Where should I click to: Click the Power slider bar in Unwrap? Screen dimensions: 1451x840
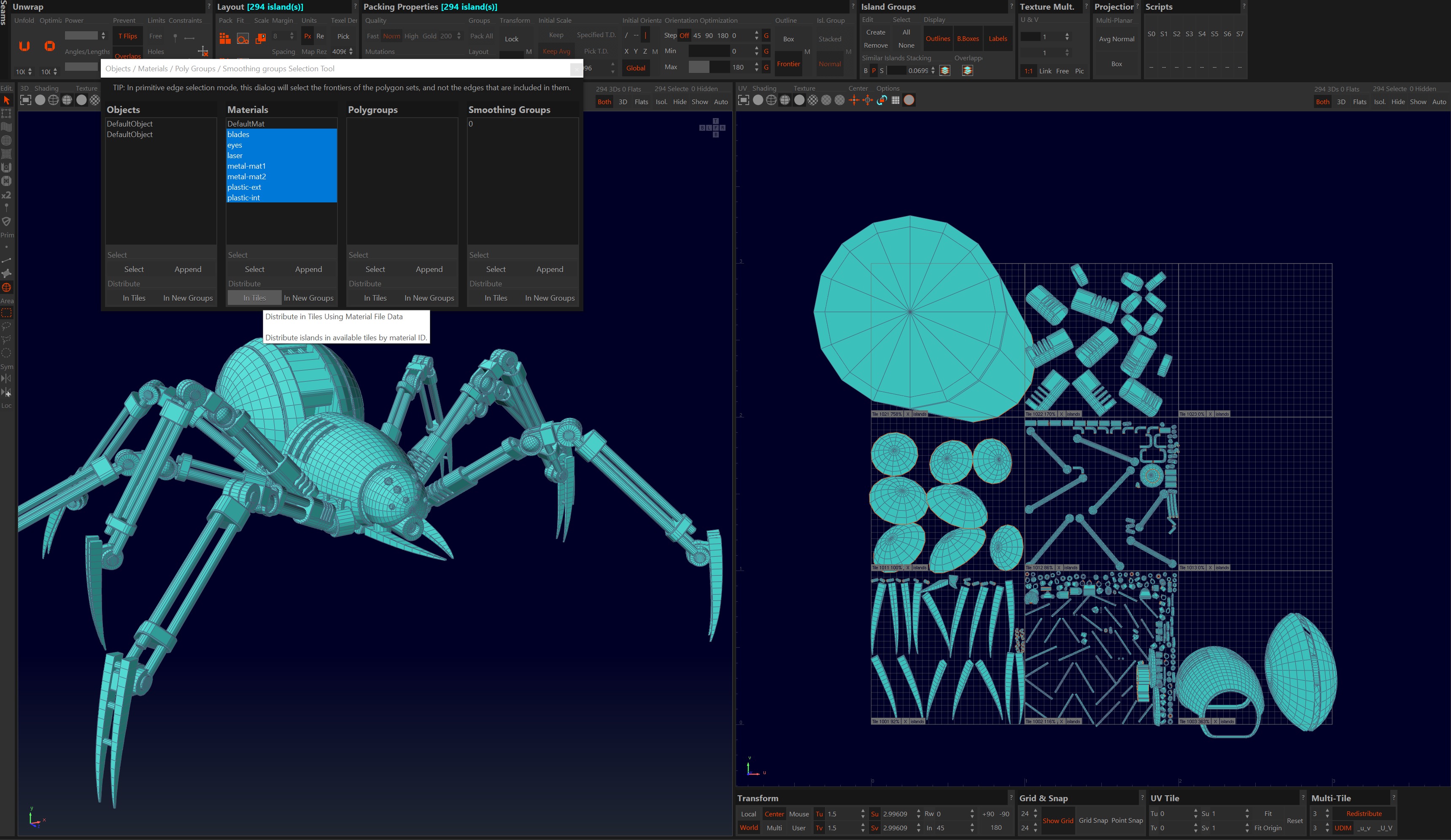81,36
